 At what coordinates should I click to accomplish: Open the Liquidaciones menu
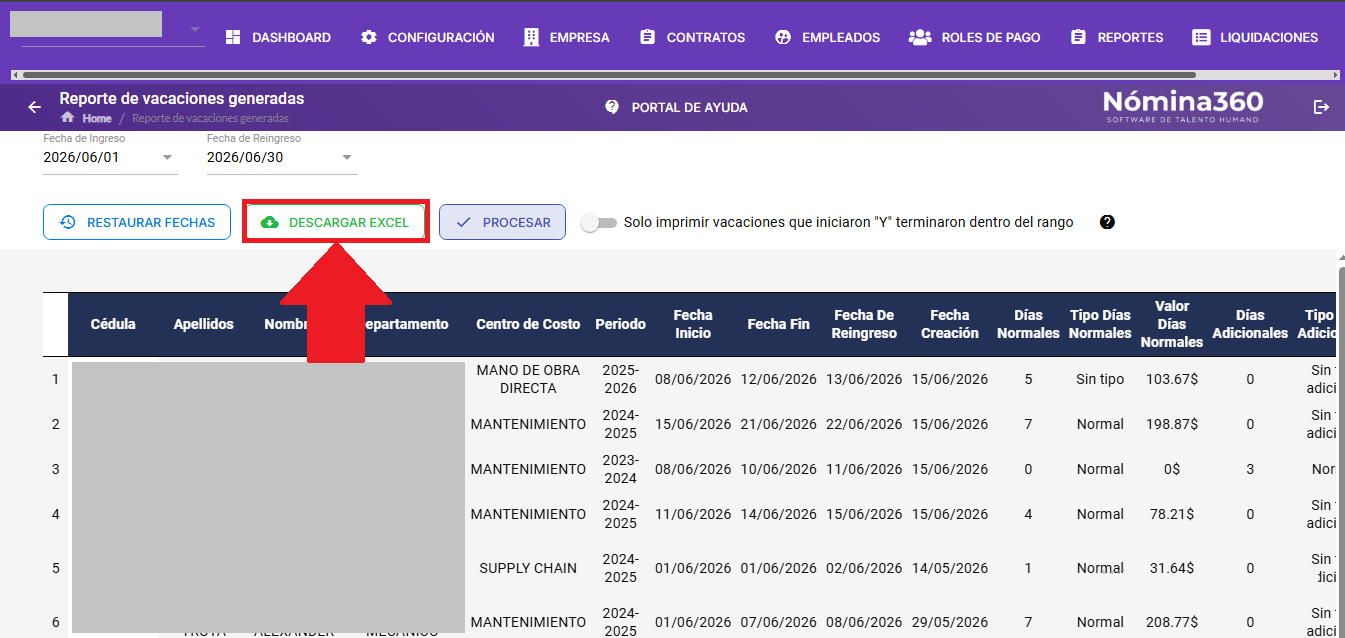coord(1255,37)
